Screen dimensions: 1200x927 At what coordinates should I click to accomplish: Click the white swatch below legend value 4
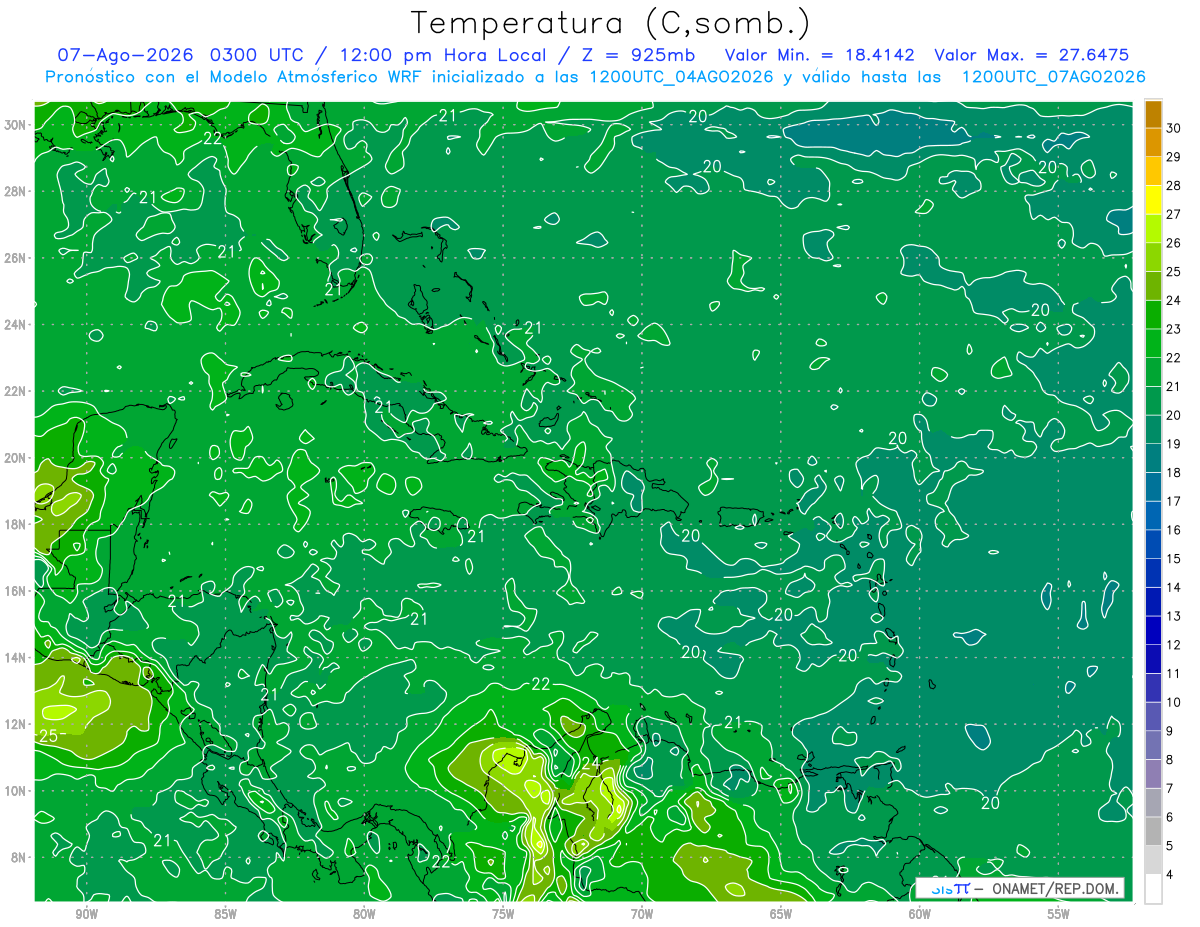pyautogui.click(x=1153, y=889)
